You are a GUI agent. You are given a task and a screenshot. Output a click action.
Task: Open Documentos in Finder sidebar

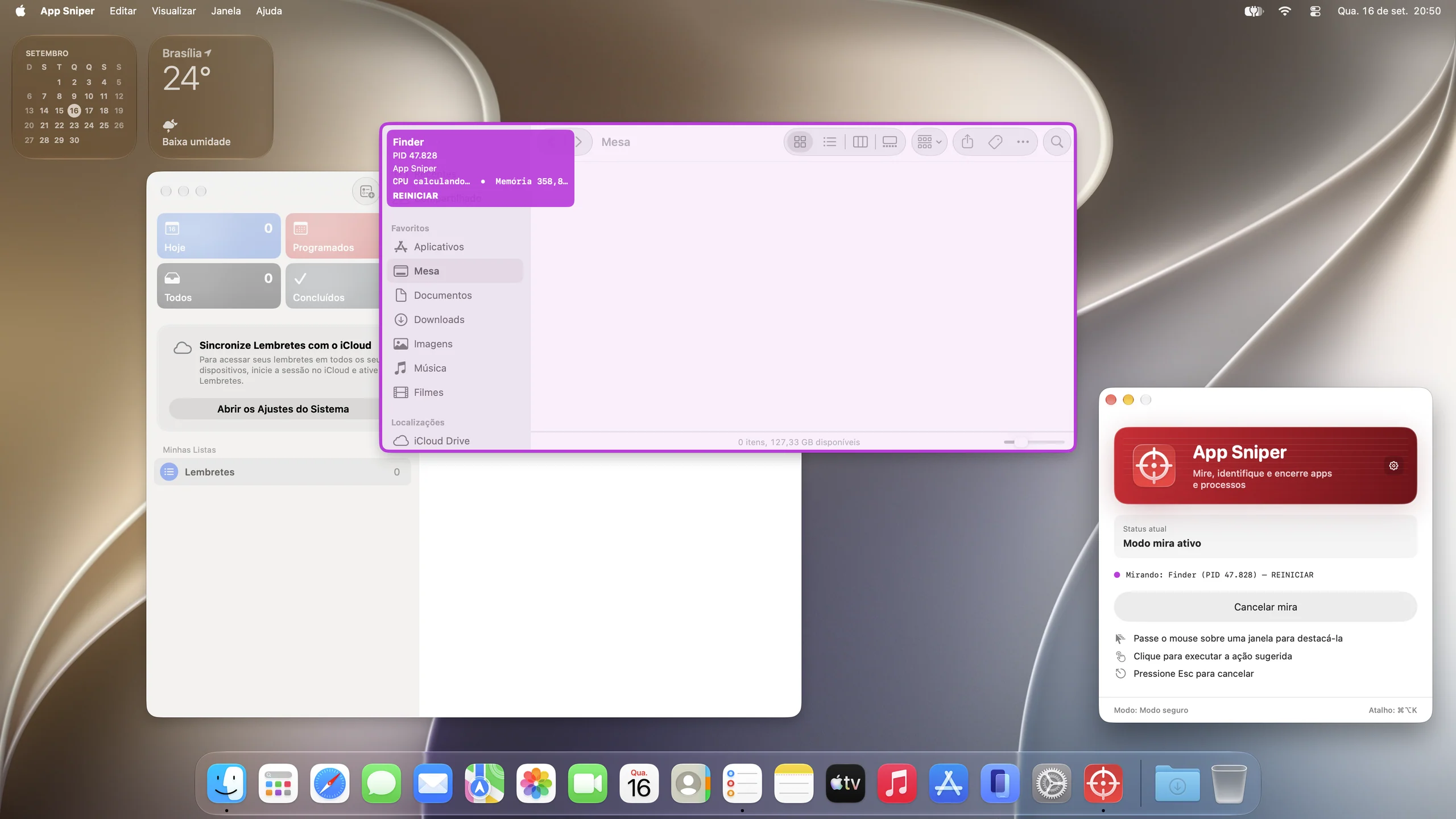(x=455, y=296)
